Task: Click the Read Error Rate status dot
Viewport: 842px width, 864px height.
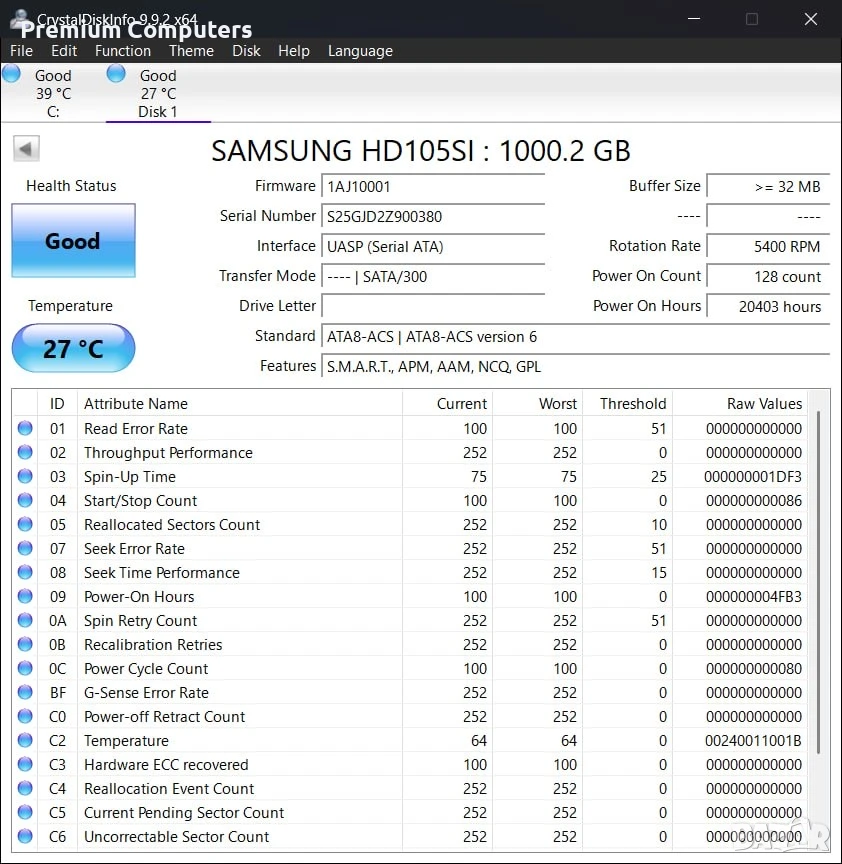Action: (25, 428)
